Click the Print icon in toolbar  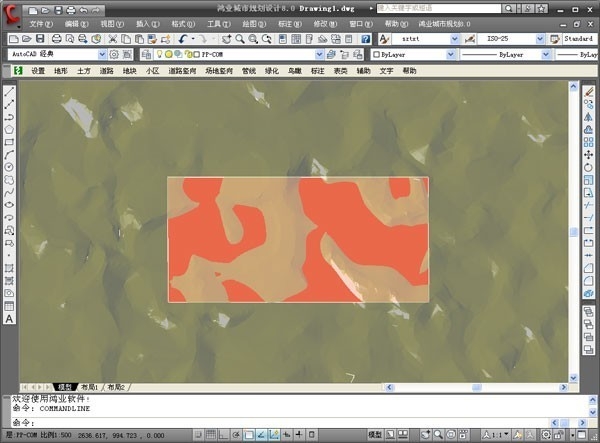pyautogui.click(x=58, y=38)
